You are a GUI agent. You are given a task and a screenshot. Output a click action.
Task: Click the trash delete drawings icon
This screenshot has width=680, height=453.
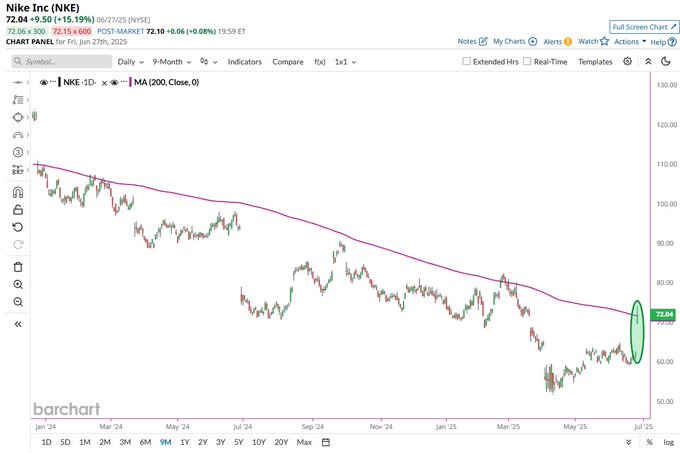point(17,267)
